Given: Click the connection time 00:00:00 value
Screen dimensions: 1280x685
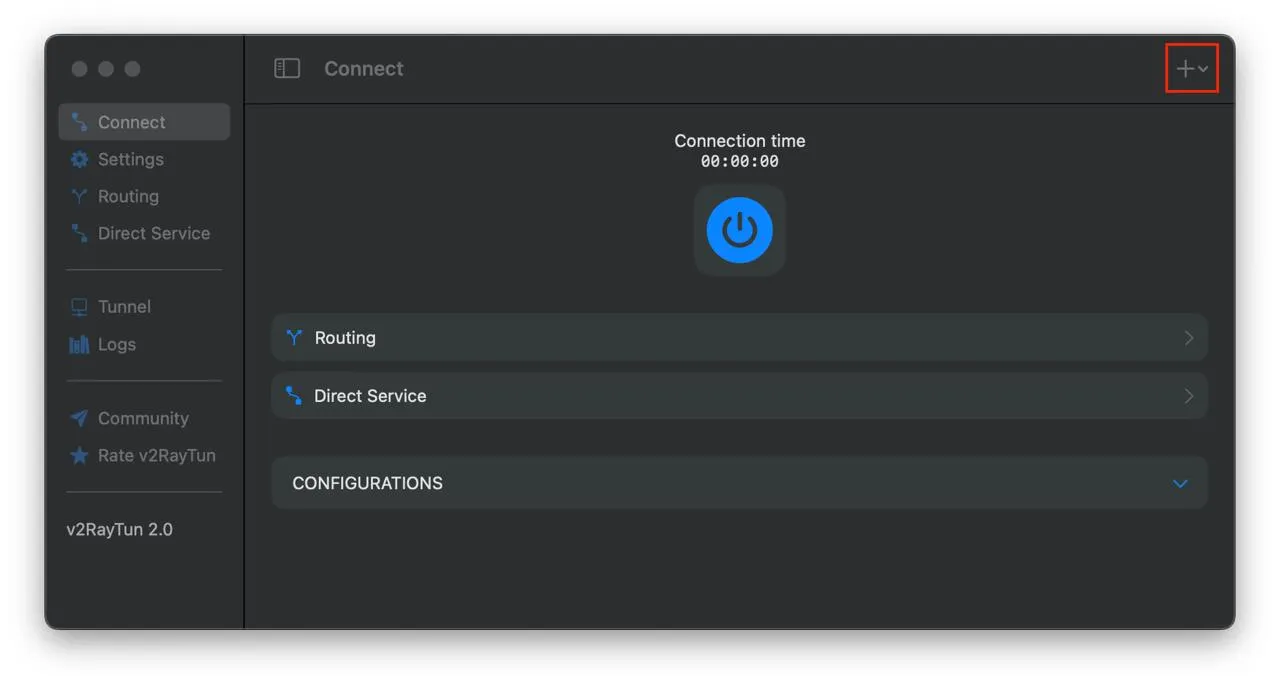Looking at the screenshot, I should [x=740, y=161].
